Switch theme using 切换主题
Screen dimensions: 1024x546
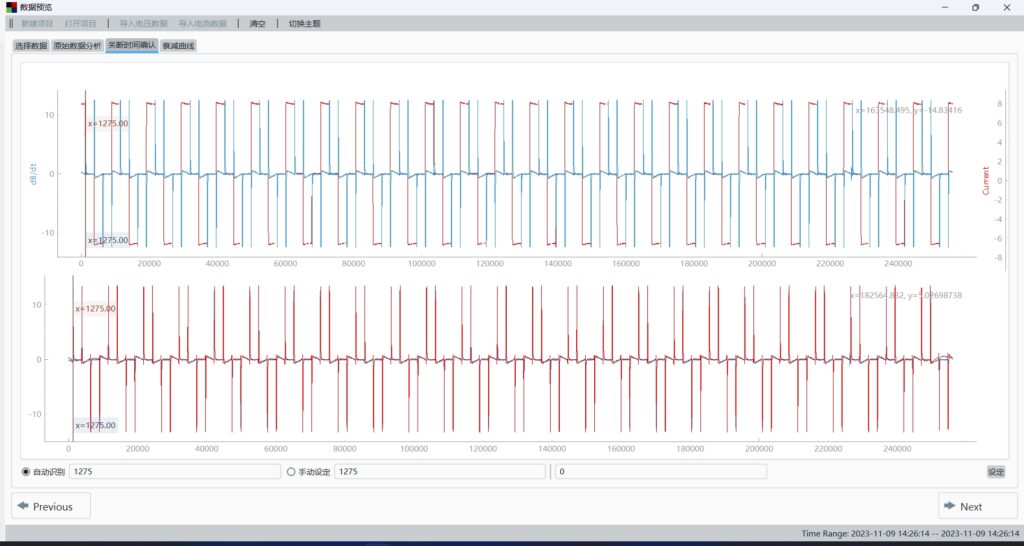pos(304,23)
